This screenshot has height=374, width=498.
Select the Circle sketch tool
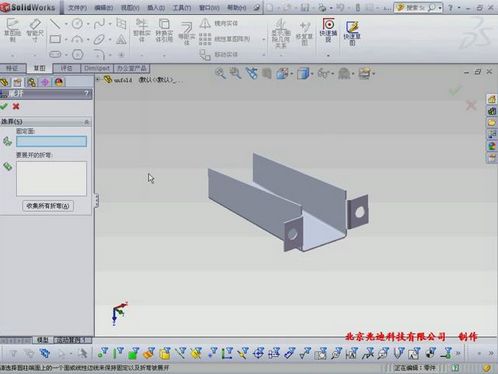click(77, 24)
